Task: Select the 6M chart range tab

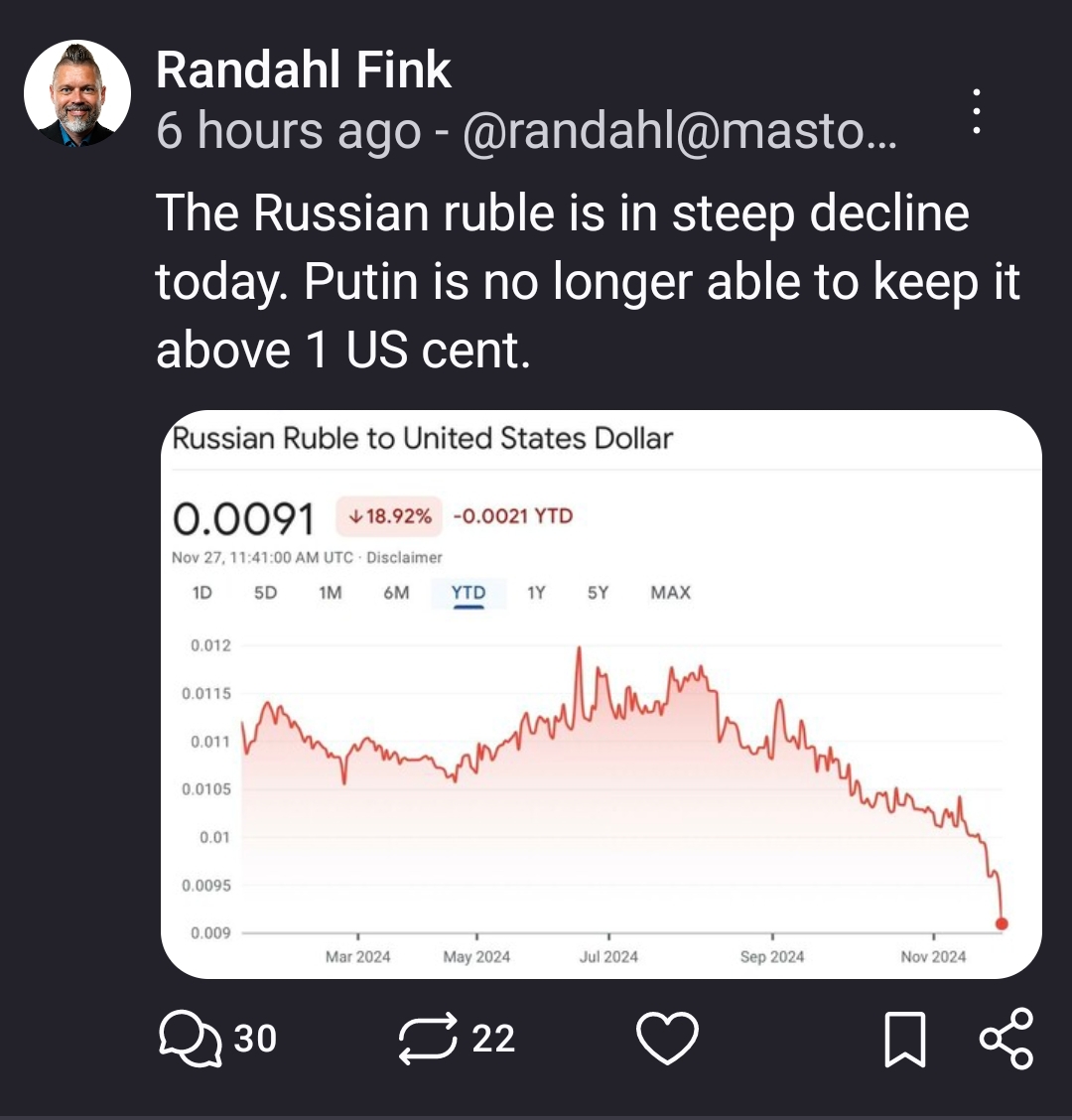Action: (x=395, y=593)
